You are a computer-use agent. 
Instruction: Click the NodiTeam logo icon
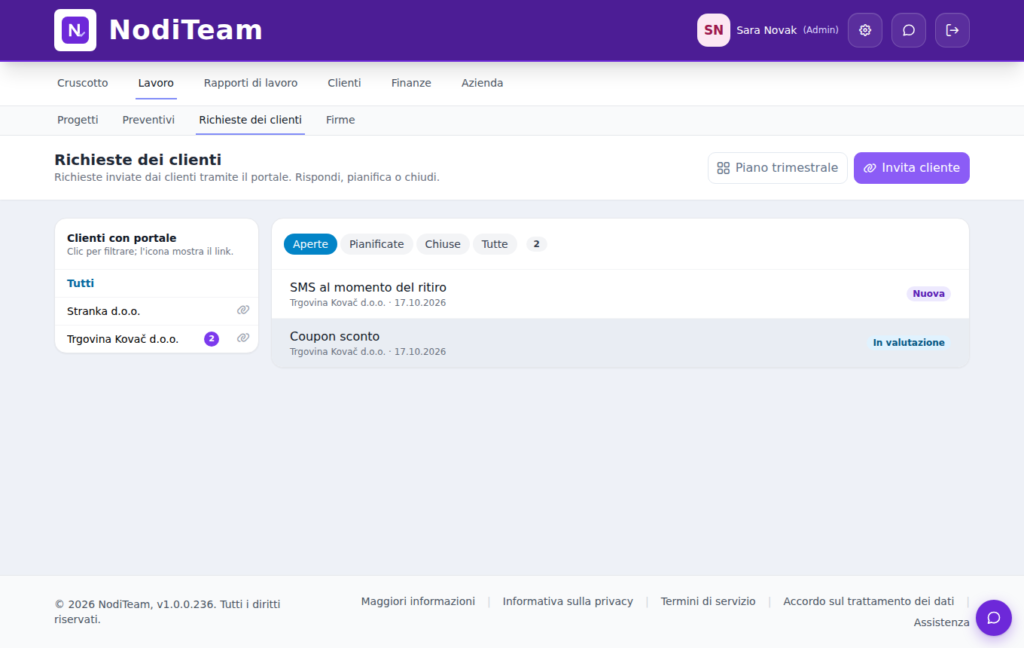(75, 30)
